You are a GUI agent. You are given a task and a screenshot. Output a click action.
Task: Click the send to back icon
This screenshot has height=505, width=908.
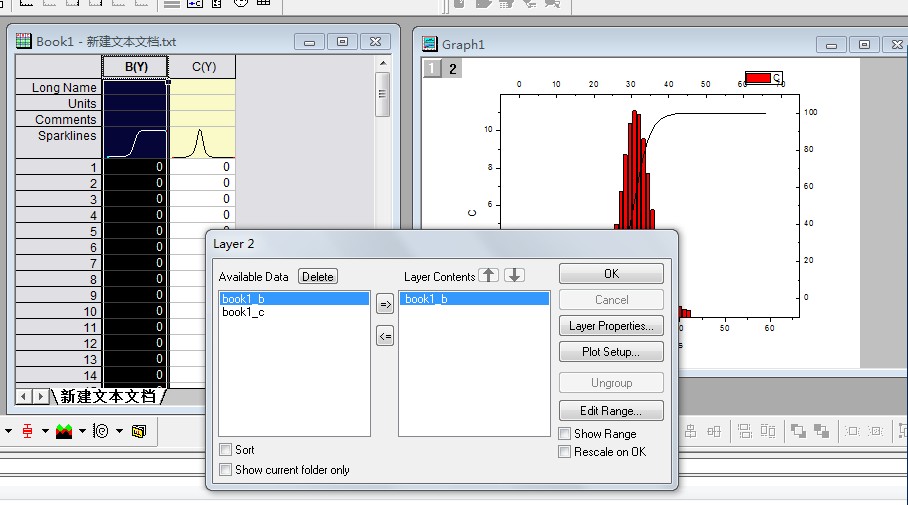(821, 431)
